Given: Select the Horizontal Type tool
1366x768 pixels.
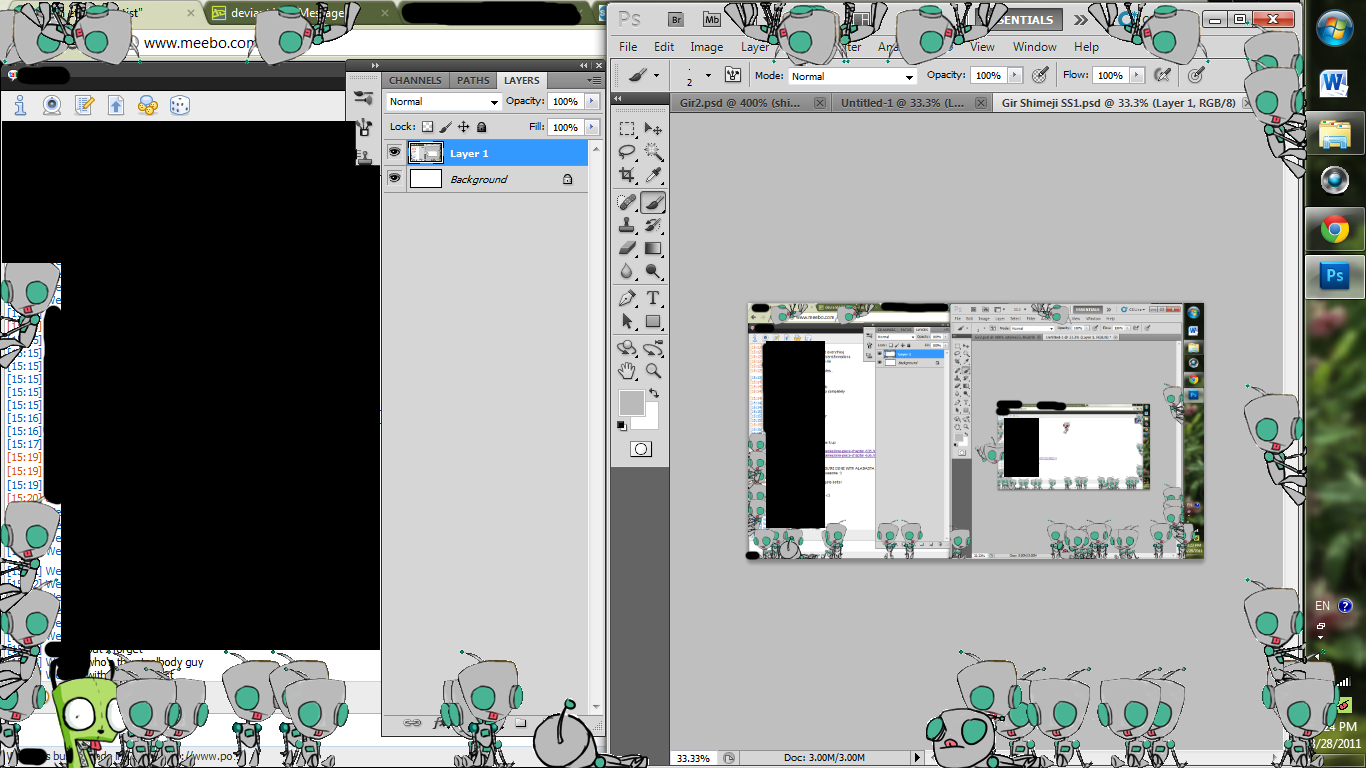Looking at the screenshot, I should (653, 298).
